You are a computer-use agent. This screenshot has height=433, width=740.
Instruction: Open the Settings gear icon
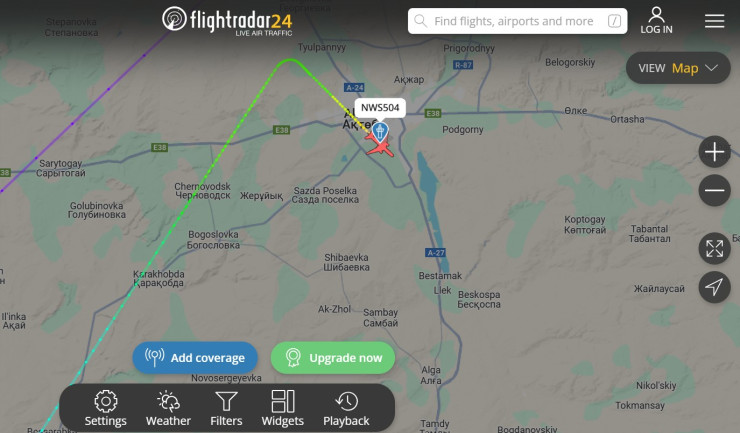[106, 408]
